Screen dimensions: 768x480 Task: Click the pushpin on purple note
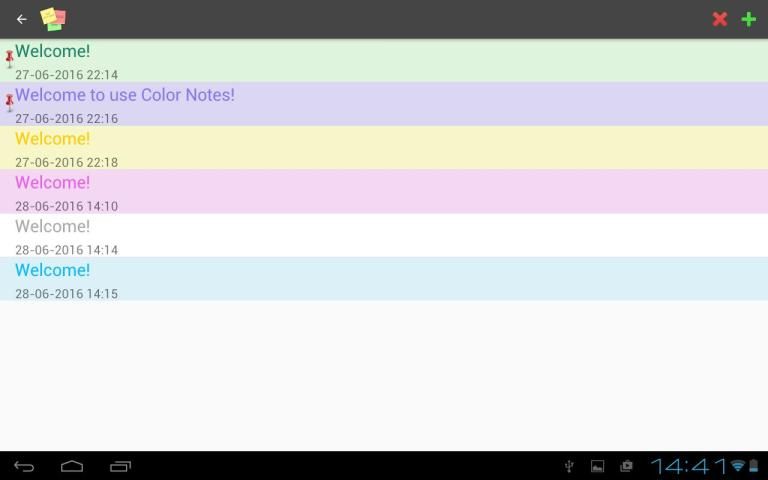pyautogui.click(x=9, y=102)
